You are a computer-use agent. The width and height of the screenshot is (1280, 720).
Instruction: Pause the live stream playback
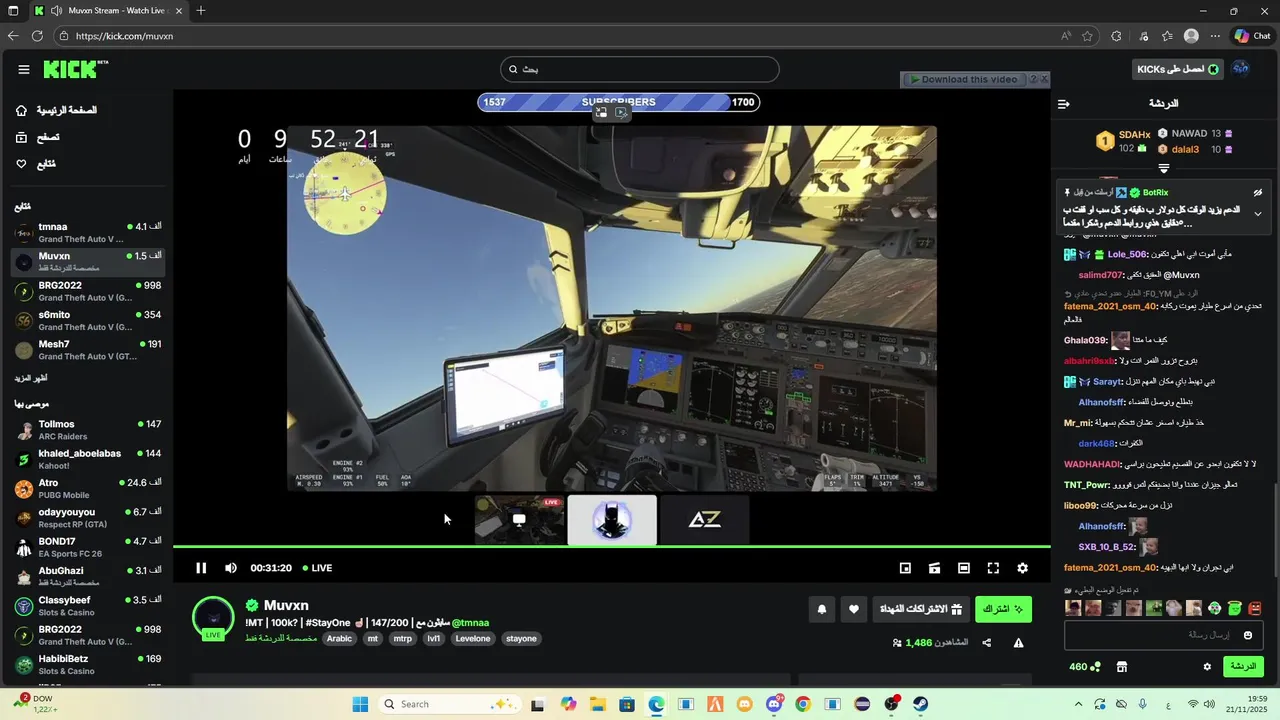(201, 568)
